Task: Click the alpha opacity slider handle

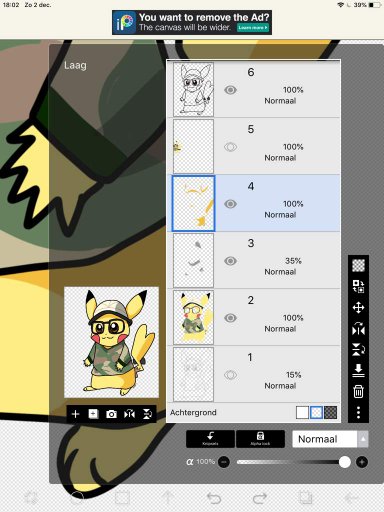Action: [x=344, y=462]
